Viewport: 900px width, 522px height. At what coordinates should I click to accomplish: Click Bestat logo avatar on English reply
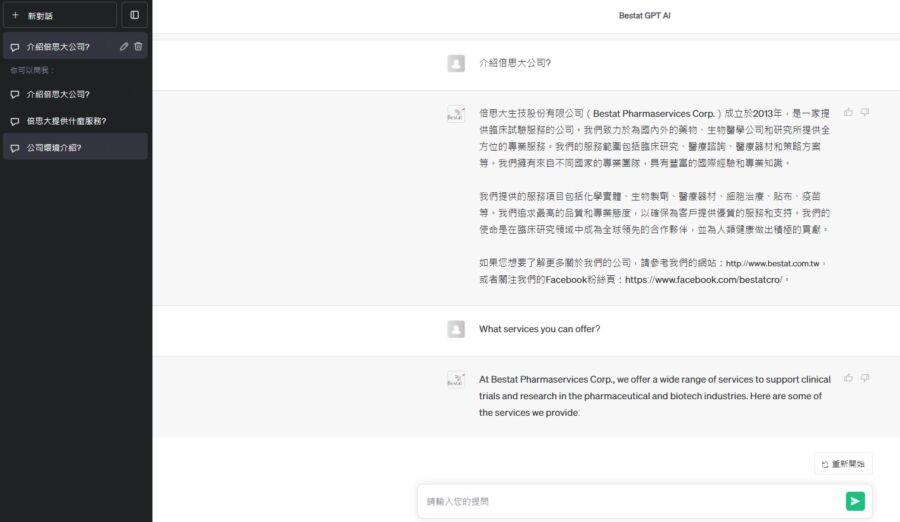(456, 380)
